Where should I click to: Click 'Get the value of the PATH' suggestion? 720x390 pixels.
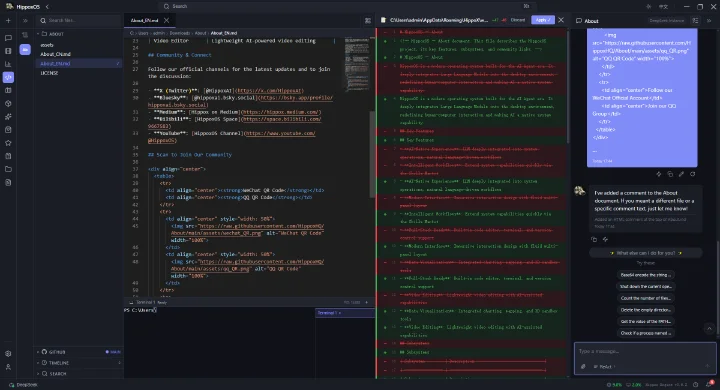(x=646, y=322)
